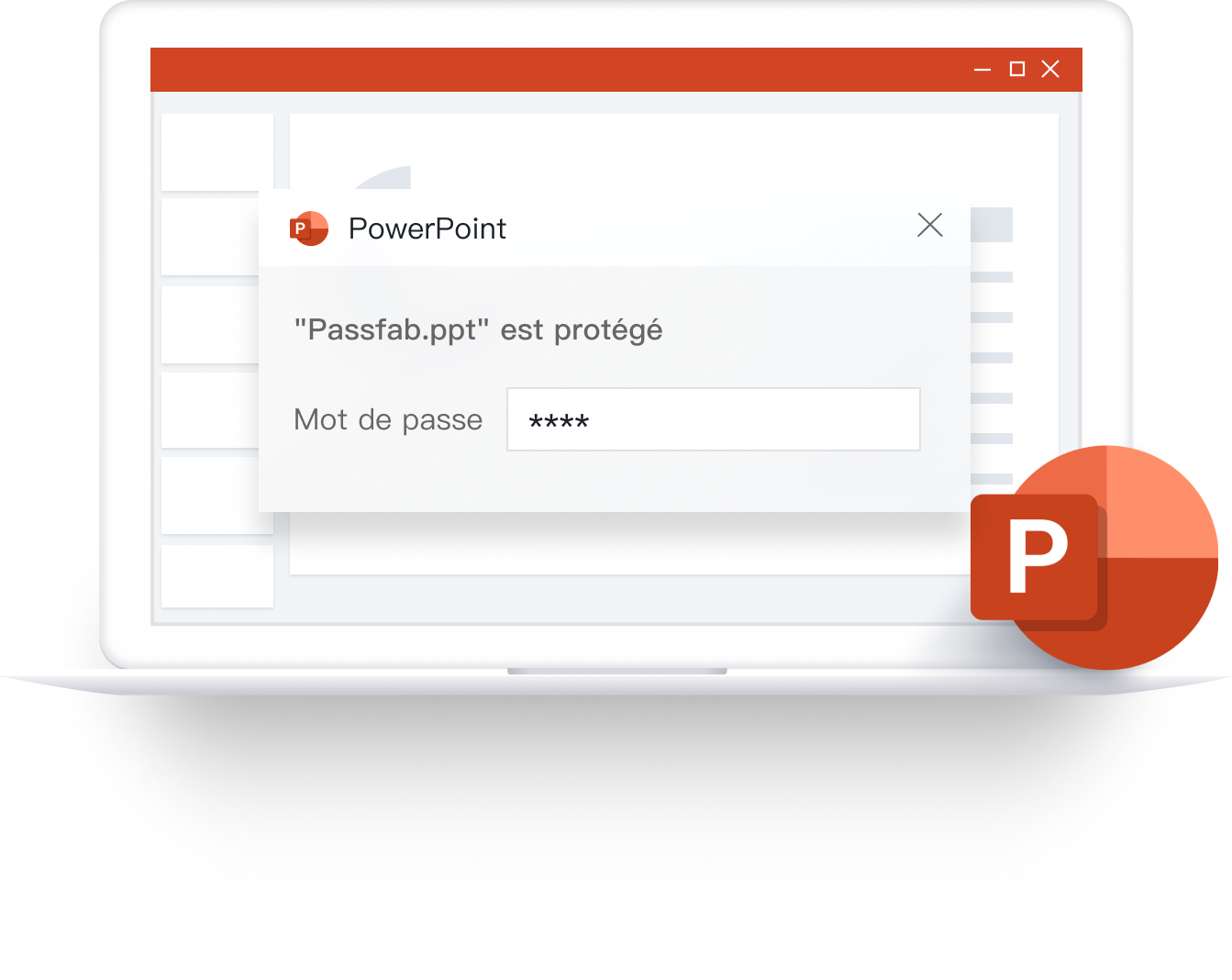Image resolution: width=1232 pixels, height=980 pixels.
Task: Select the first slide thumbnail
Action: (217, 152)
